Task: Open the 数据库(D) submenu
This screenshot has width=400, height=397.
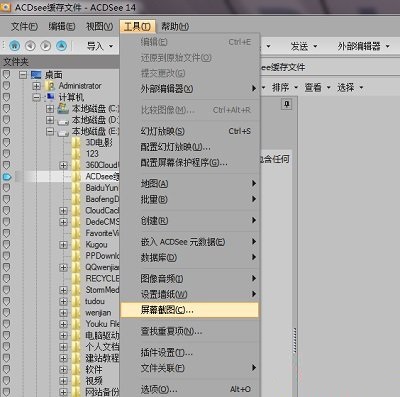Action: (x=189, y=257)
